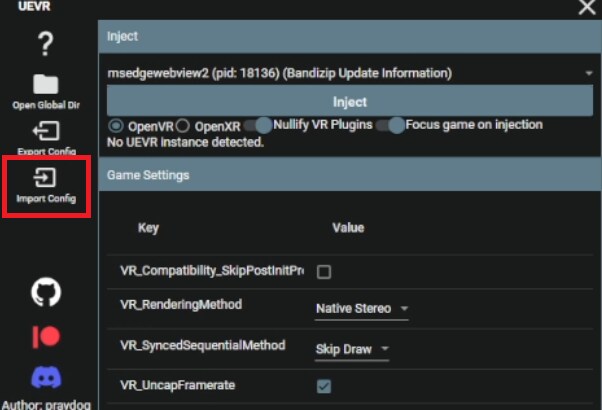Open the Skip Draw sequential method dropdown
The width and height of the screenshot is (602, 410).
tap(351, 348)
